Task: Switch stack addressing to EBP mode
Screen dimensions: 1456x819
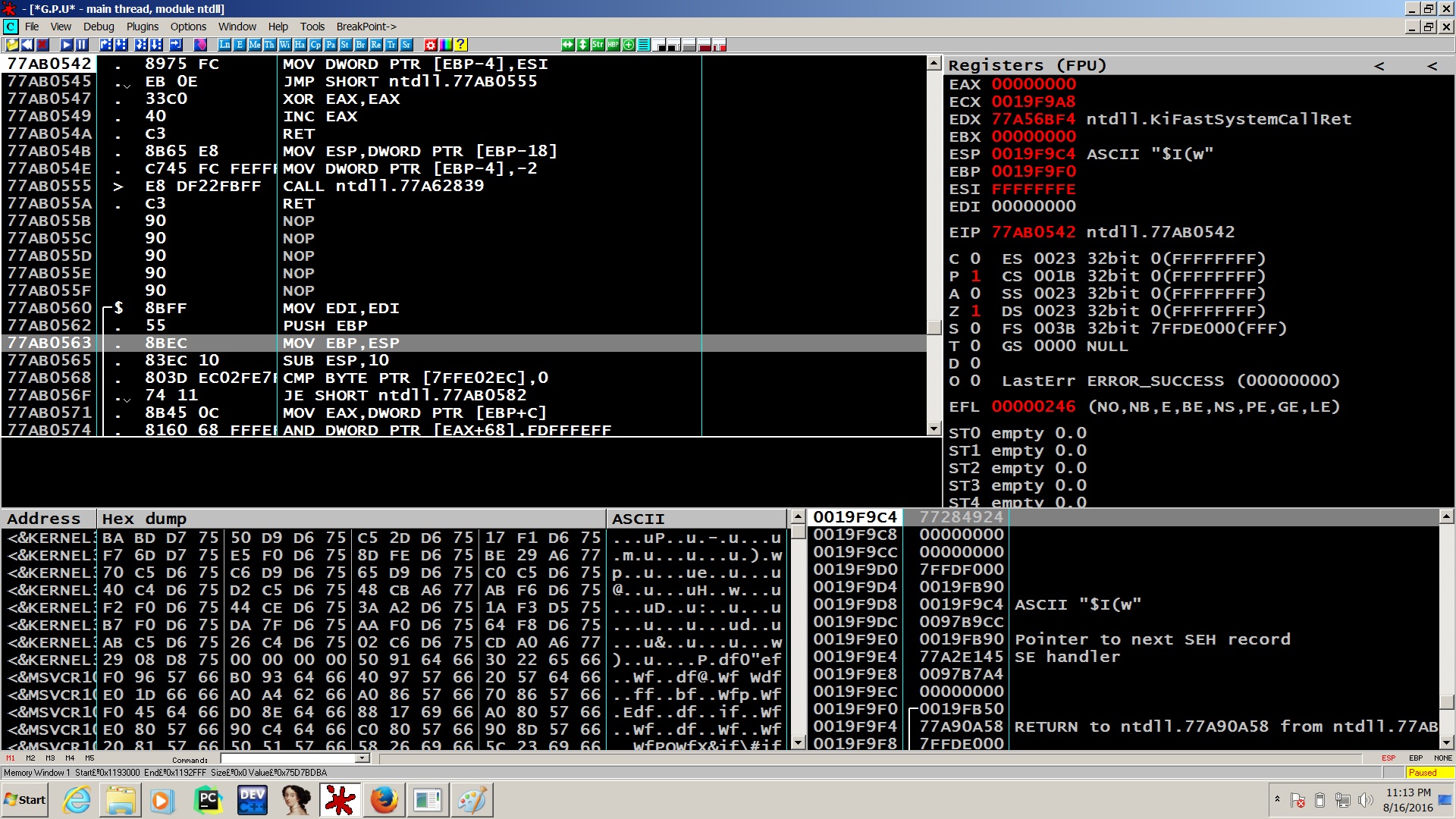Action: [1415, 758]
